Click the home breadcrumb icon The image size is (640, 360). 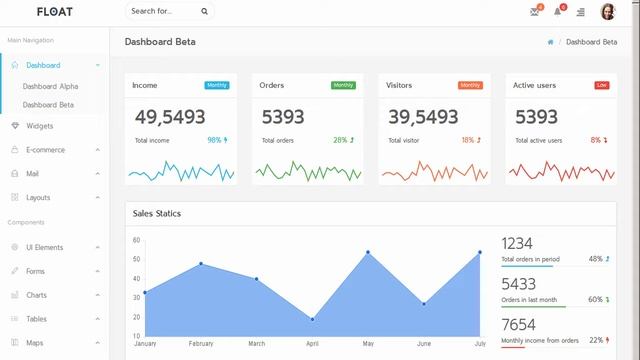[x=550, y=42]
